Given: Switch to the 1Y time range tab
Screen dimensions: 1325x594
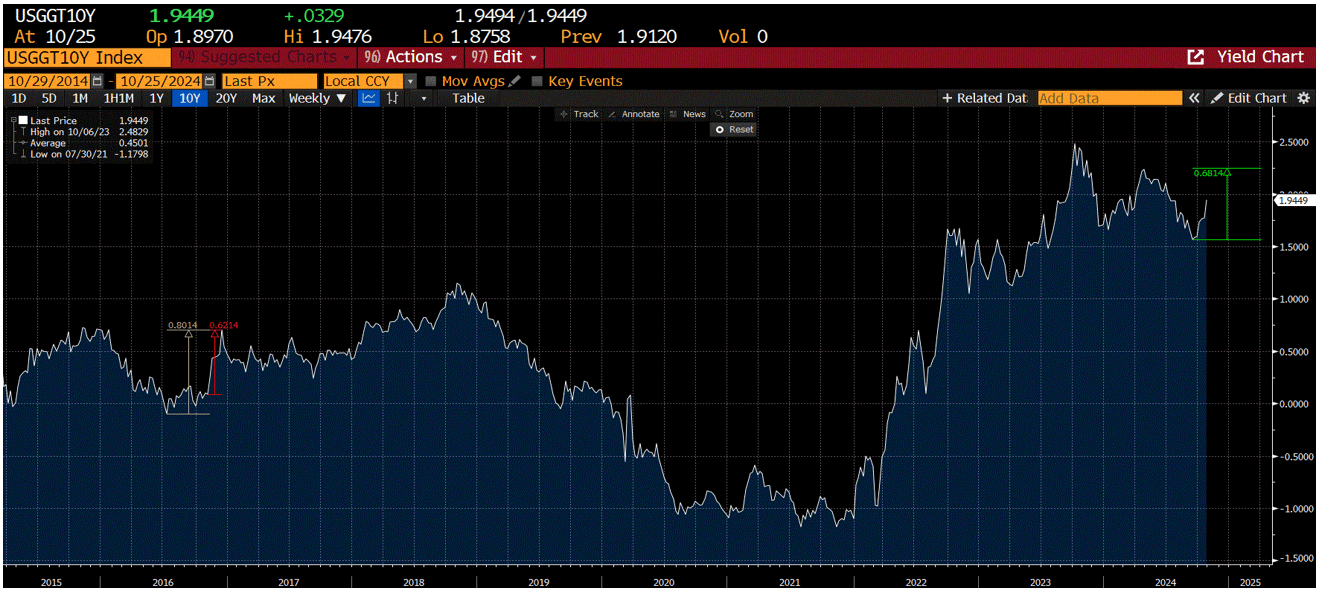Looking at the screenshot, I should coord(157,97).
